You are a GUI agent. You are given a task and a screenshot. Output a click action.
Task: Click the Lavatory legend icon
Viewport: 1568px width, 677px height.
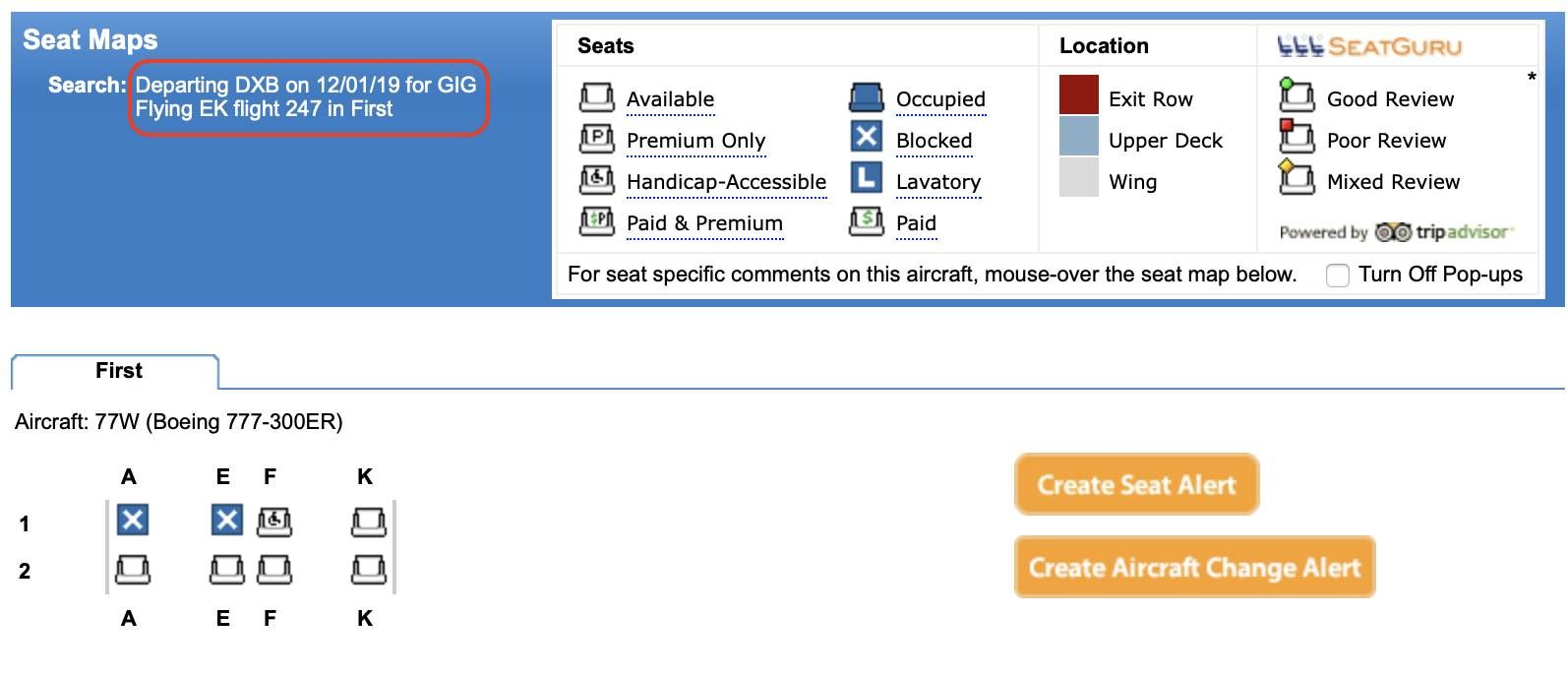pyautogui.click(x=867, y=178)
